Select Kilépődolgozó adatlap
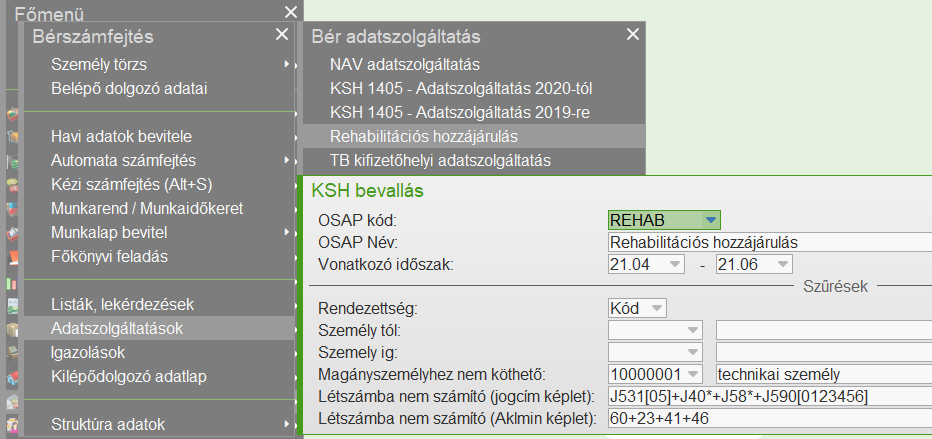Screen dimensions: 932x439 click(158, 377)
